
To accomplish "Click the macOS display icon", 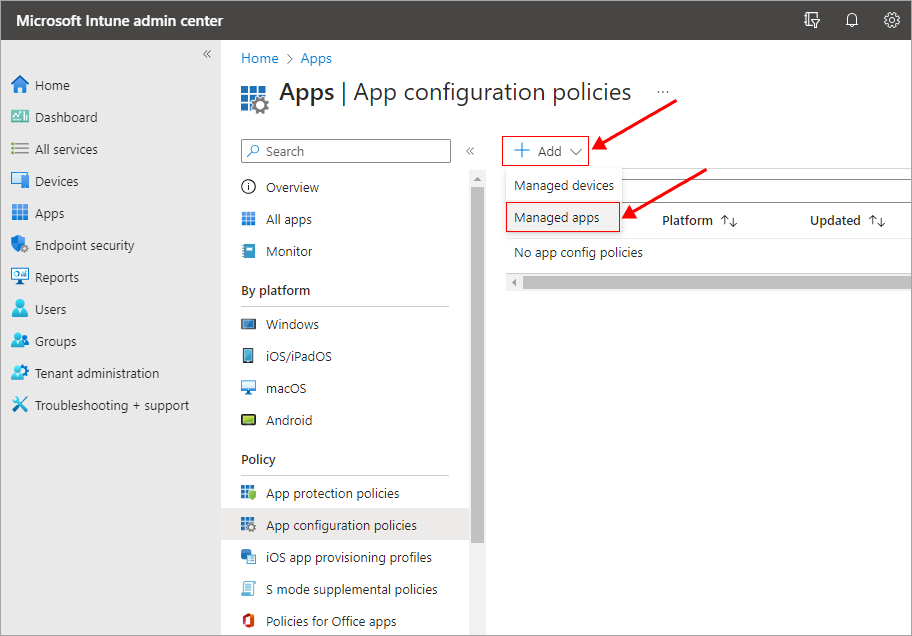I will tap(248, 388).
